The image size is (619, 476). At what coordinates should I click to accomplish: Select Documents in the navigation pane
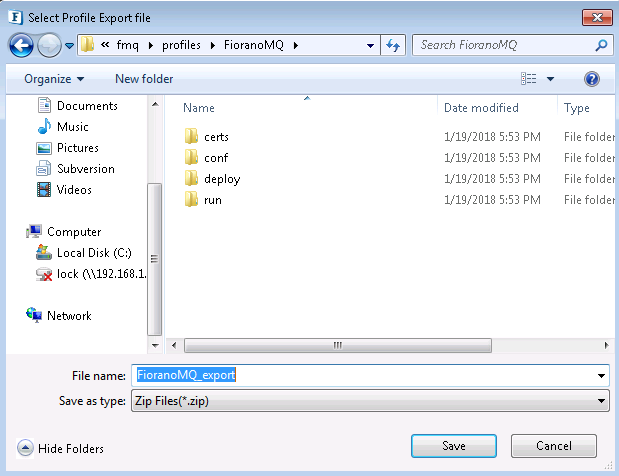77,106
